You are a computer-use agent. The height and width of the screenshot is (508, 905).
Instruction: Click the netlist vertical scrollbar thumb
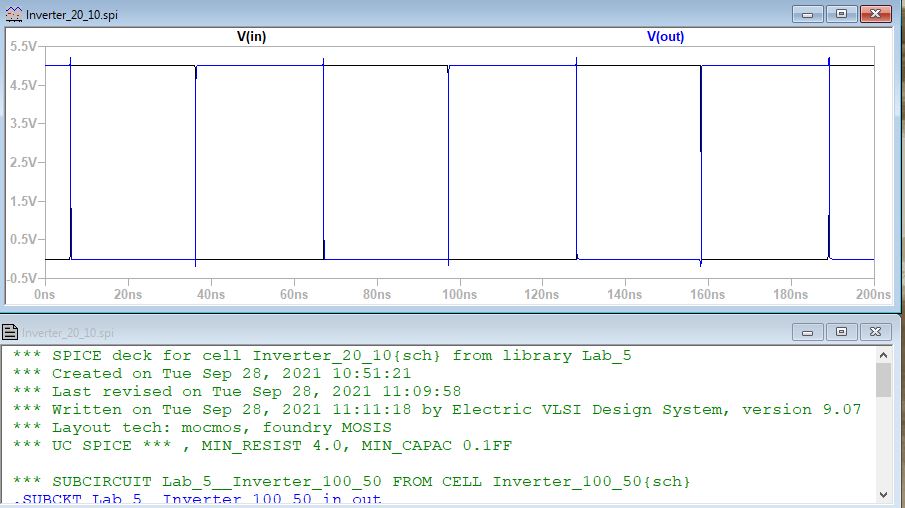click(x=883, y=380)
